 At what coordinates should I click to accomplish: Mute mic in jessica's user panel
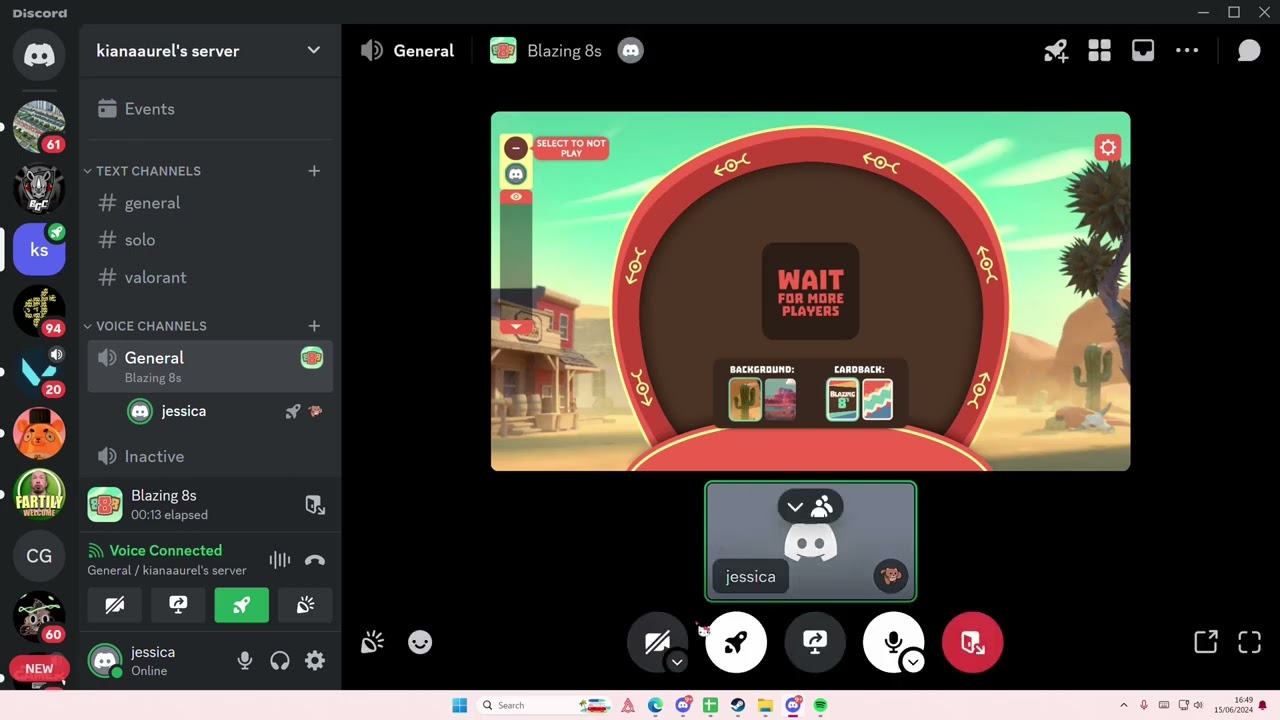click(x=244, y=661)
